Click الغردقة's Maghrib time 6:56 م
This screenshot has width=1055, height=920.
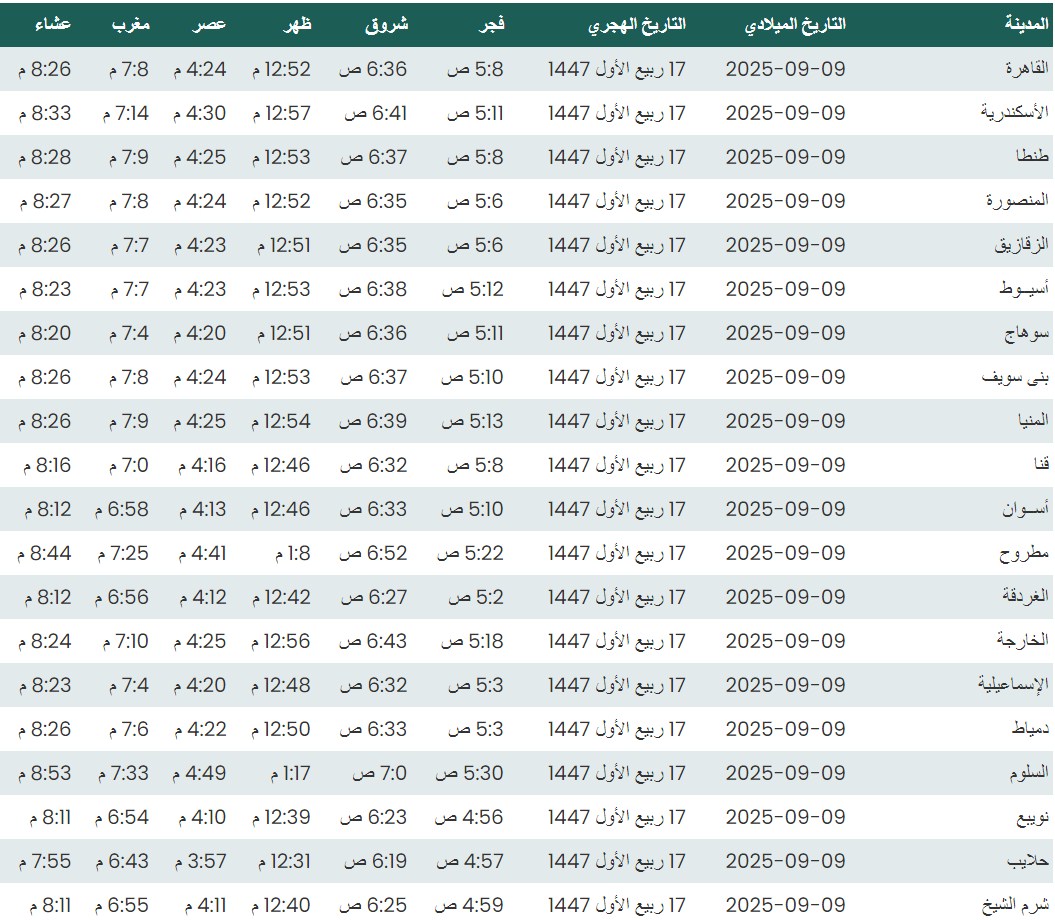coord(122,597)
